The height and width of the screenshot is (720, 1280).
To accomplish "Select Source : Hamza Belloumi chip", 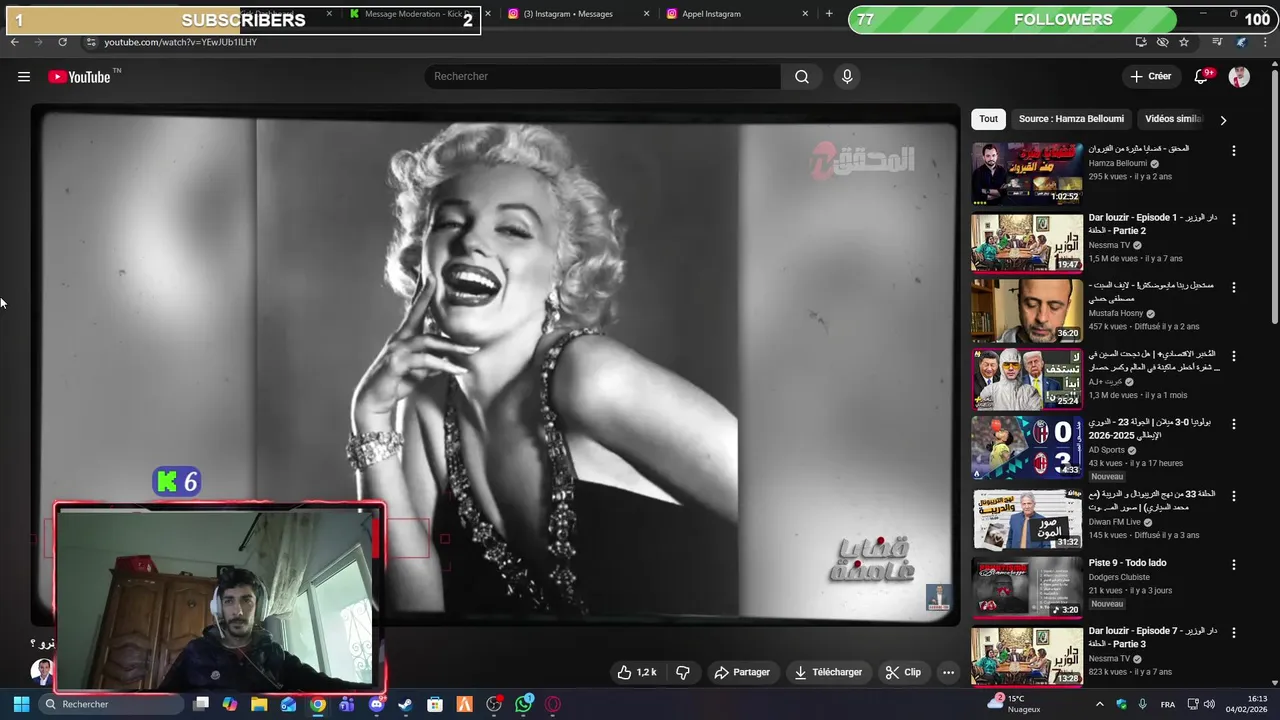I will click(x=1071, y=119).
